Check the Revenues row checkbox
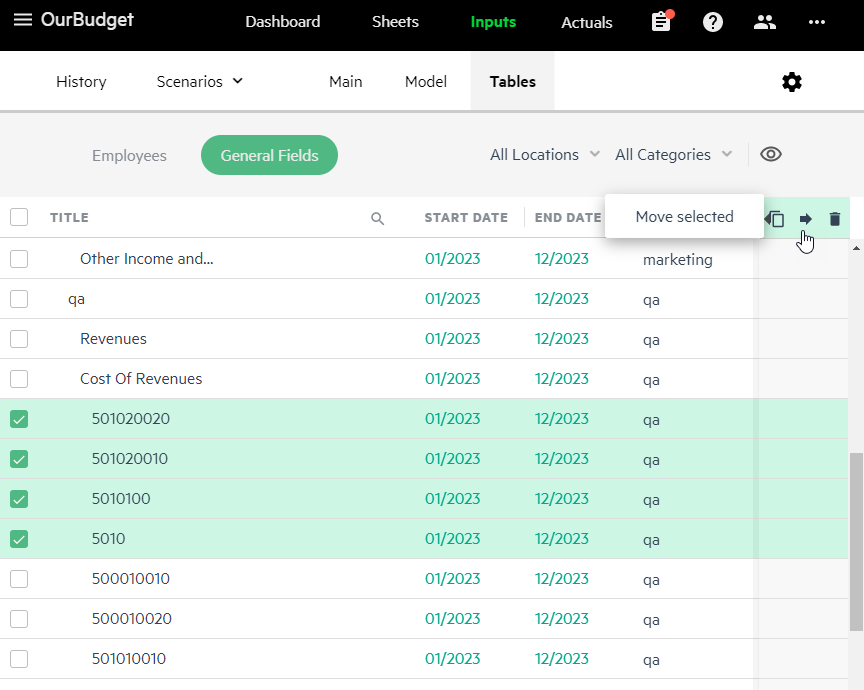Screen dimensions: 864x690 19,339
